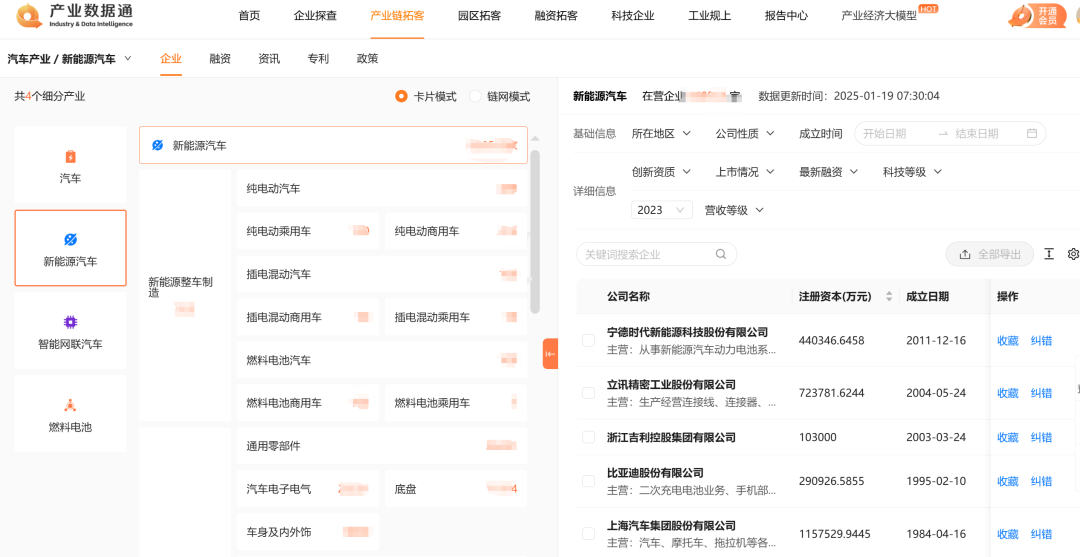This screenshot has width=1080, height=557.
Task: Open 产业经济大模型 navigation item
Action: point(879,16)
